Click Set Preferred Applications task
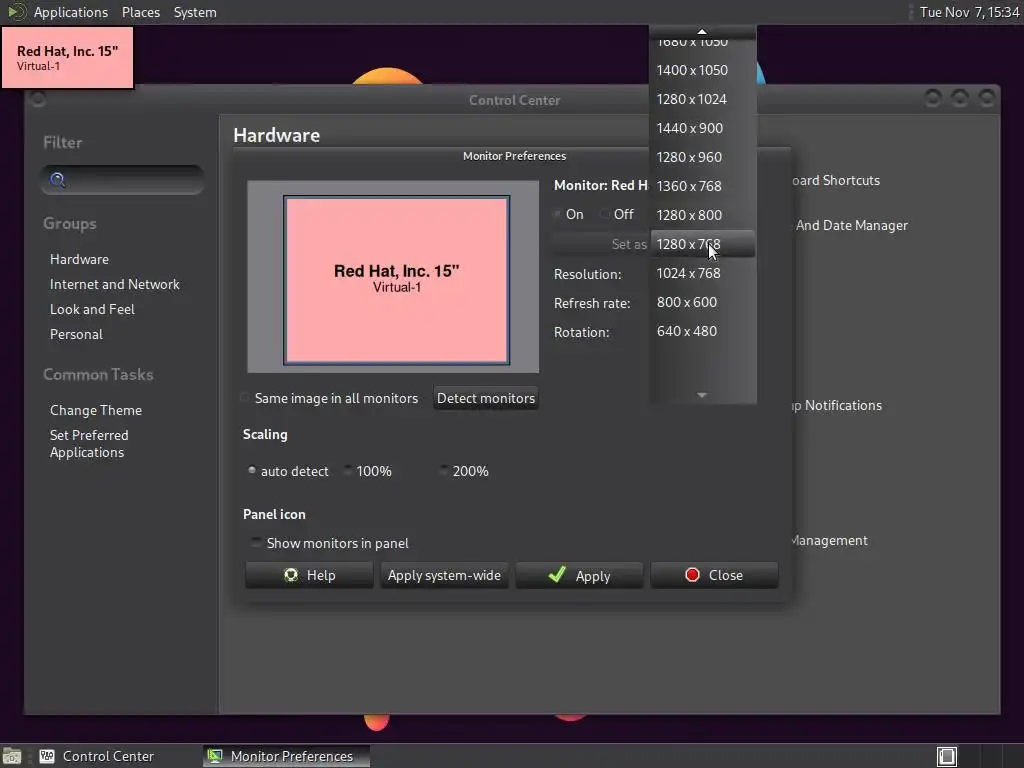 89,443
